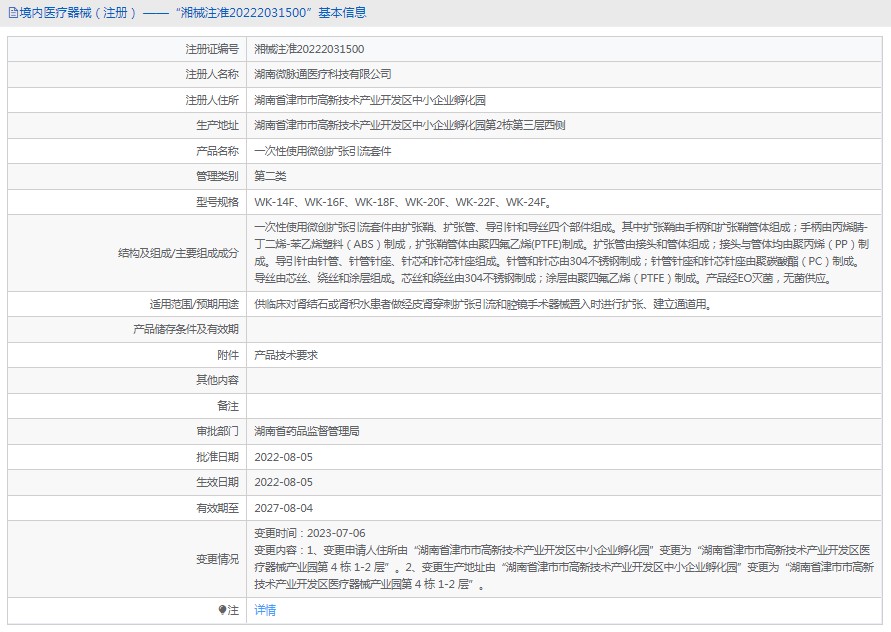Click the 适用范围/预期用途 description text
The height and width of the screenshot is (632, 891).
pos(483,304)
